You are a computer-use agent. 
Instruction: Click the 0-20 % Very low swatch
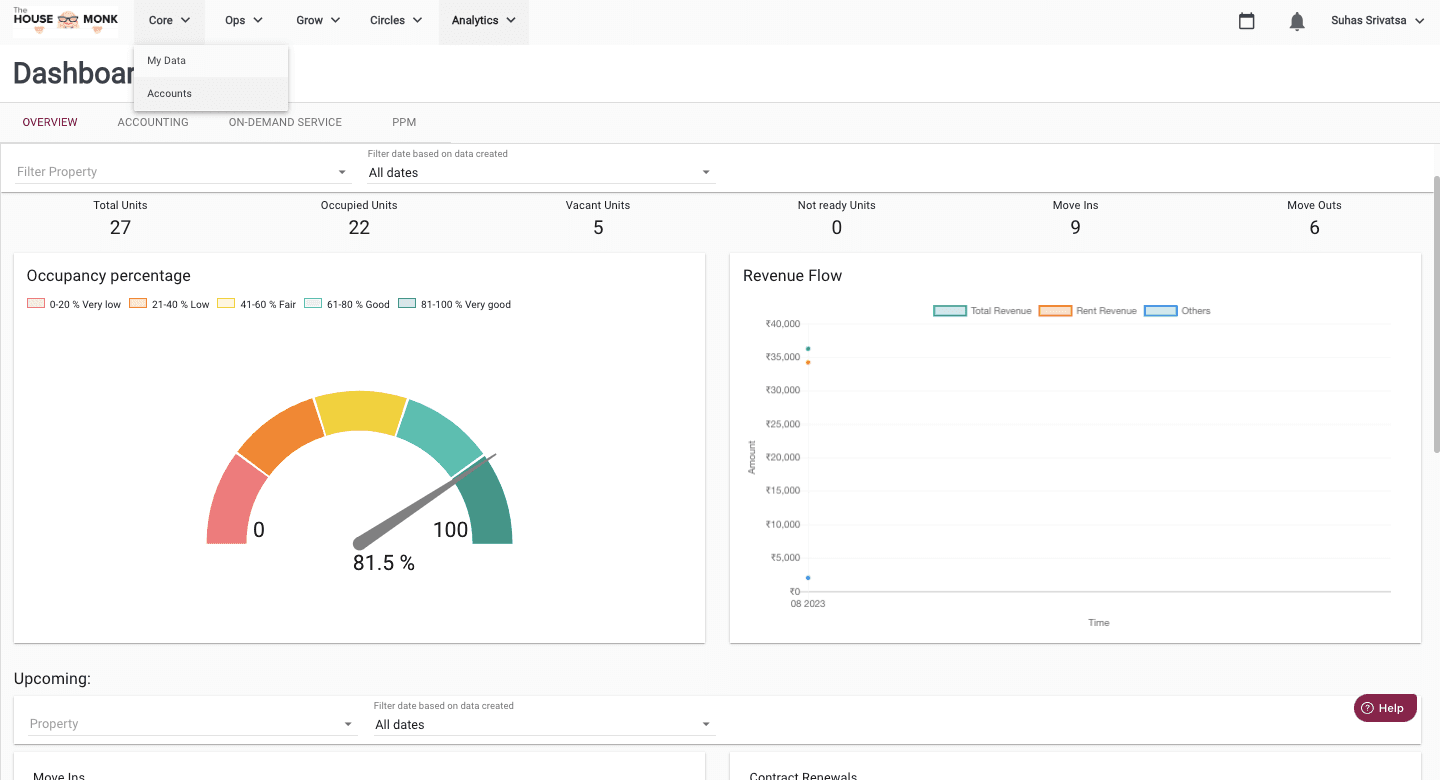(x=36, y=304)
